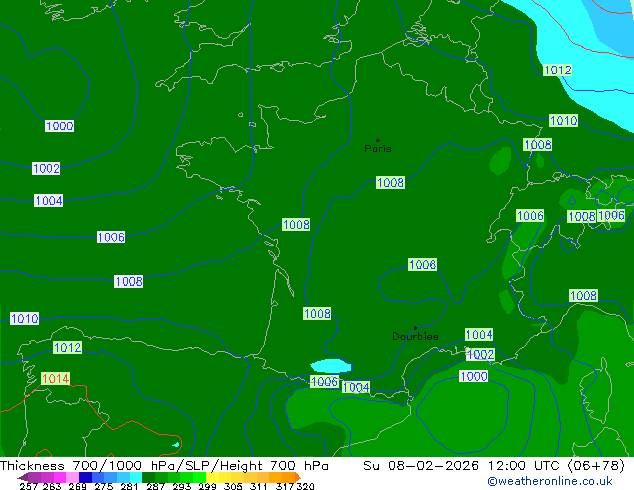Screen dimensions: 634x490
Task: Click the 1006 label over the Bay of Biscay
Action: (x=111, y=237)
